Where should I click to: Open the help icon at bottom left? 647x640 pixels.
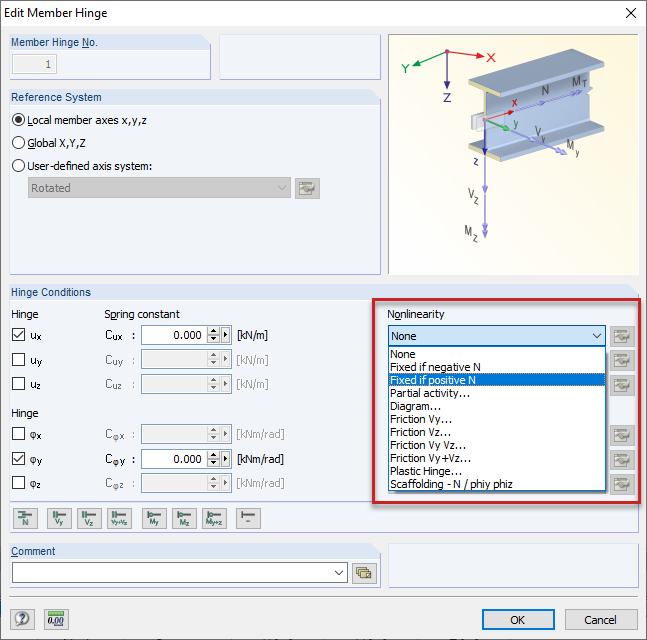(22, 619)
